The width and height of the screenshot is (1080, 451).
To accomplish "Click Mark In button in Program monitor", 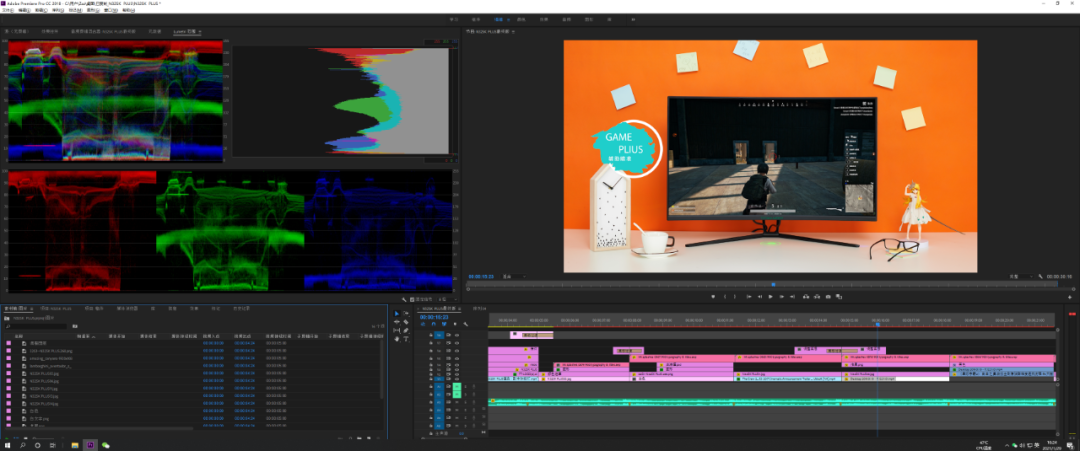I will pos(725,296).
